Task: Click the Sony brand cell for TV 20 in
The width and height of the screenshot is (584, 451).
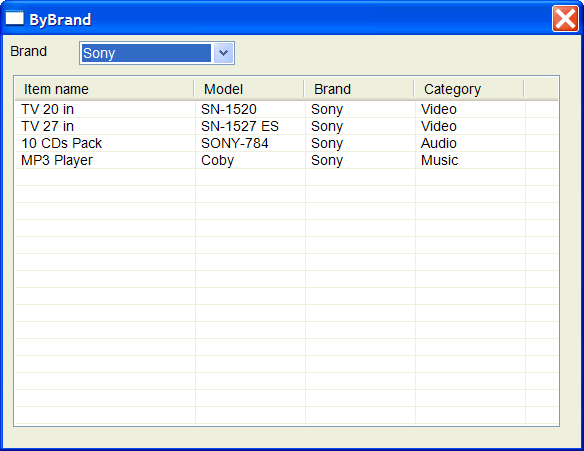Action: click(327, 109)
